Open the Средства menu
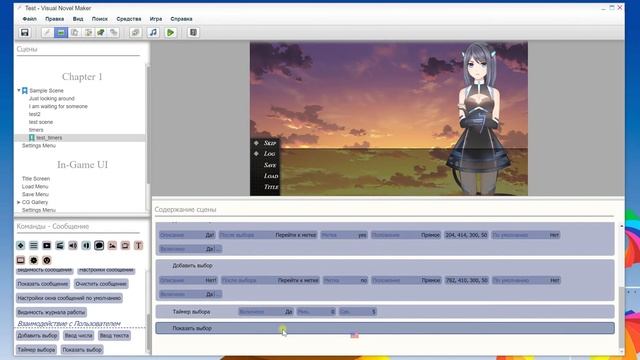 [129, 19]
